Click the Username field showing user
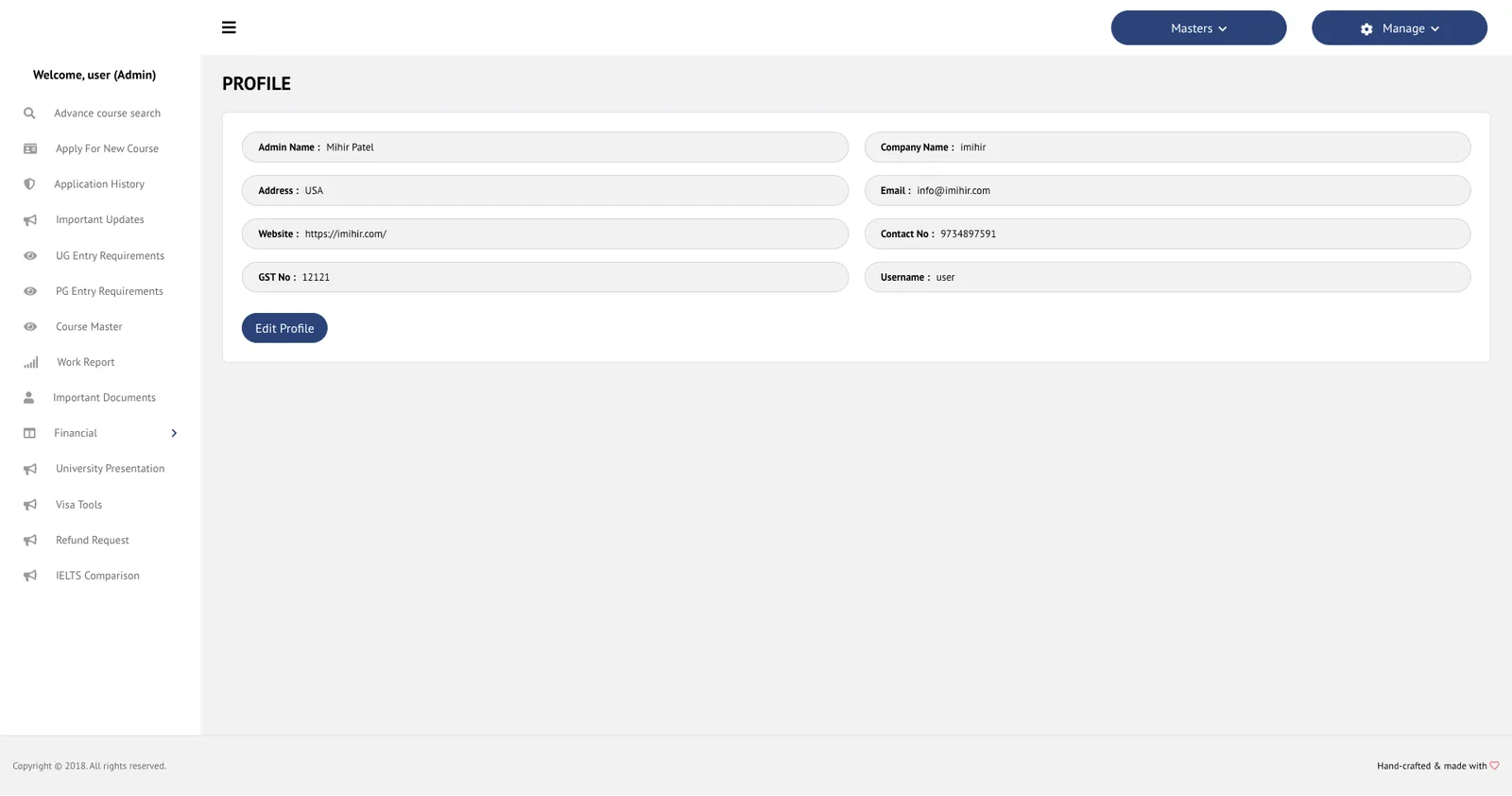 pyautogui.click(x=1167, y=278)
